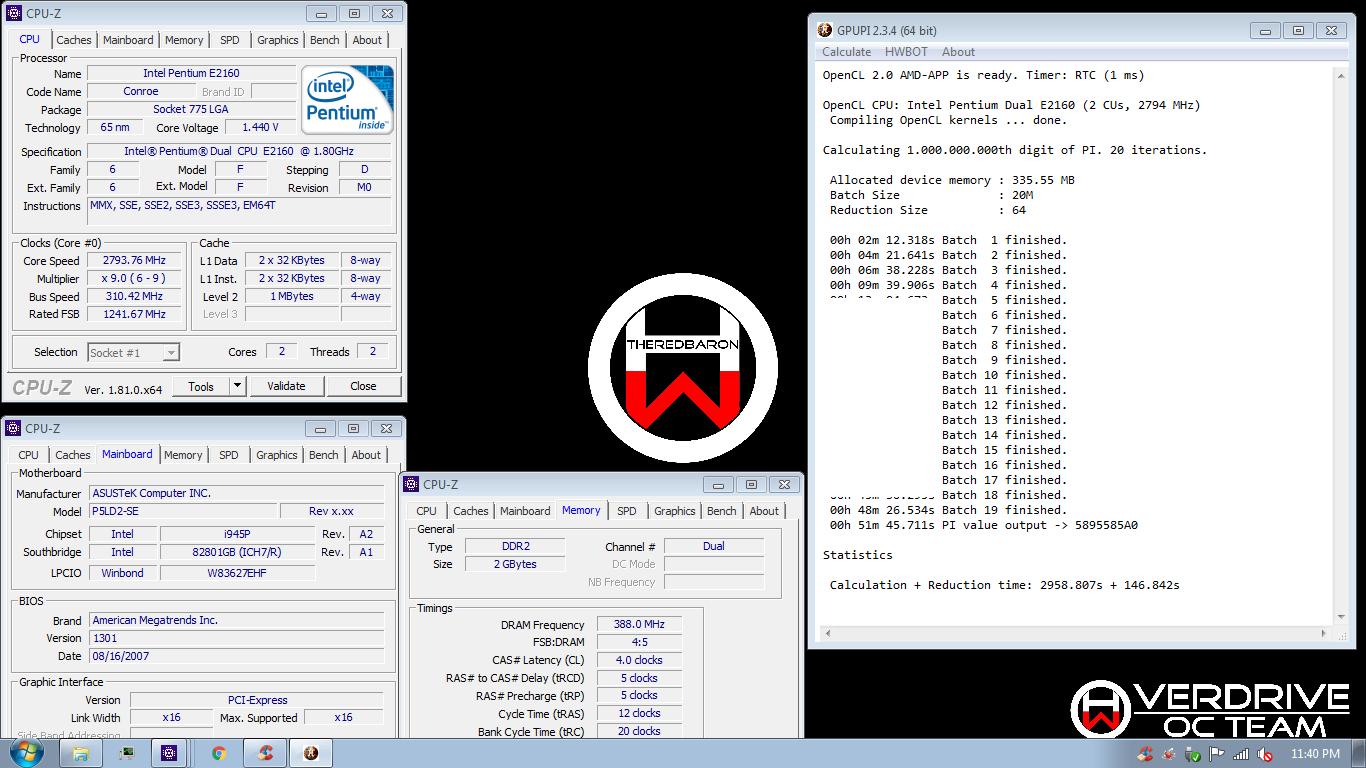1366x768 pixels.
Task: Open About tab in top CPU-Z window
Action: click(367, 40)
